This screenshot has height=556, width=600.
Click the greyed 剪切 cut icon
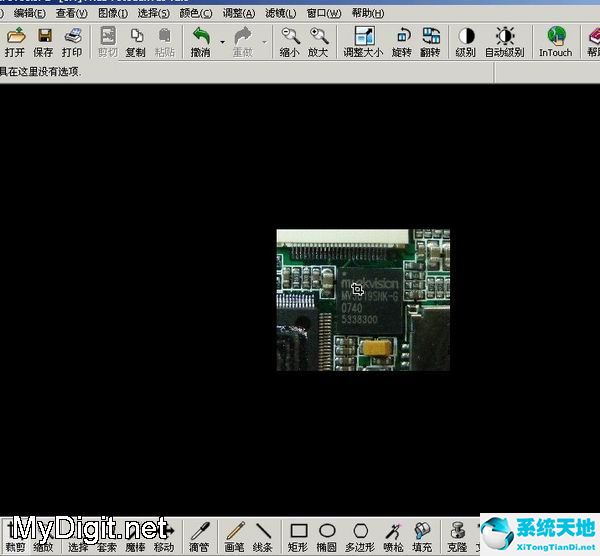click(108, 42)
